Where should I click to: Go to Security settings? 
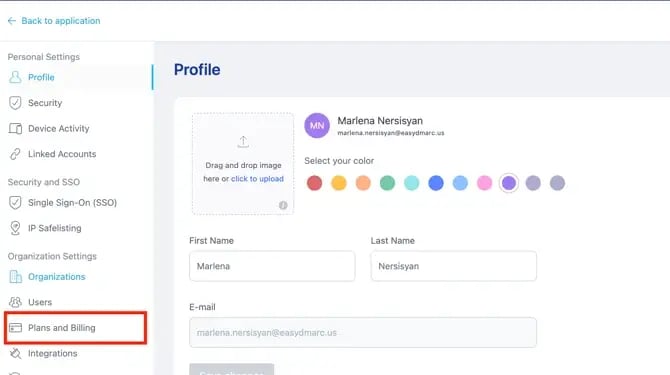click(x=45, y=103)
